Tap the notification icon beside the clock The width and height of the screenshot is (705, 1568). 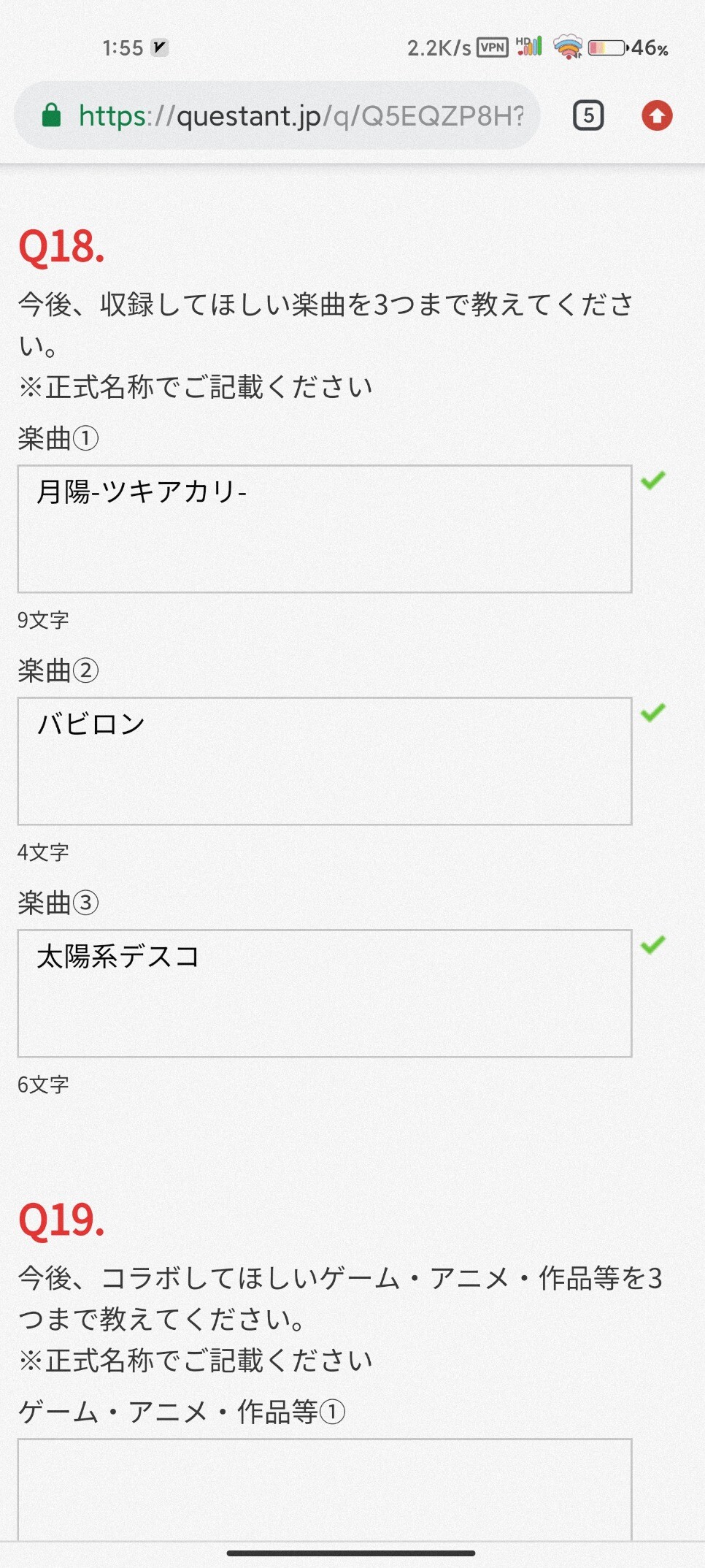tap(159, 47)
